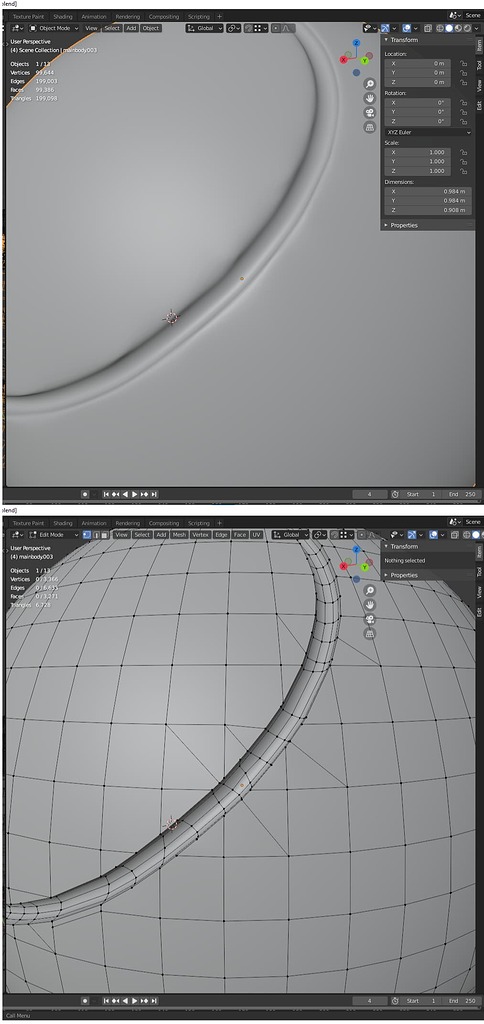Toggle X-ray display in Object Mode header
This screenshot has width=484, height=1024.
(427, 28)
